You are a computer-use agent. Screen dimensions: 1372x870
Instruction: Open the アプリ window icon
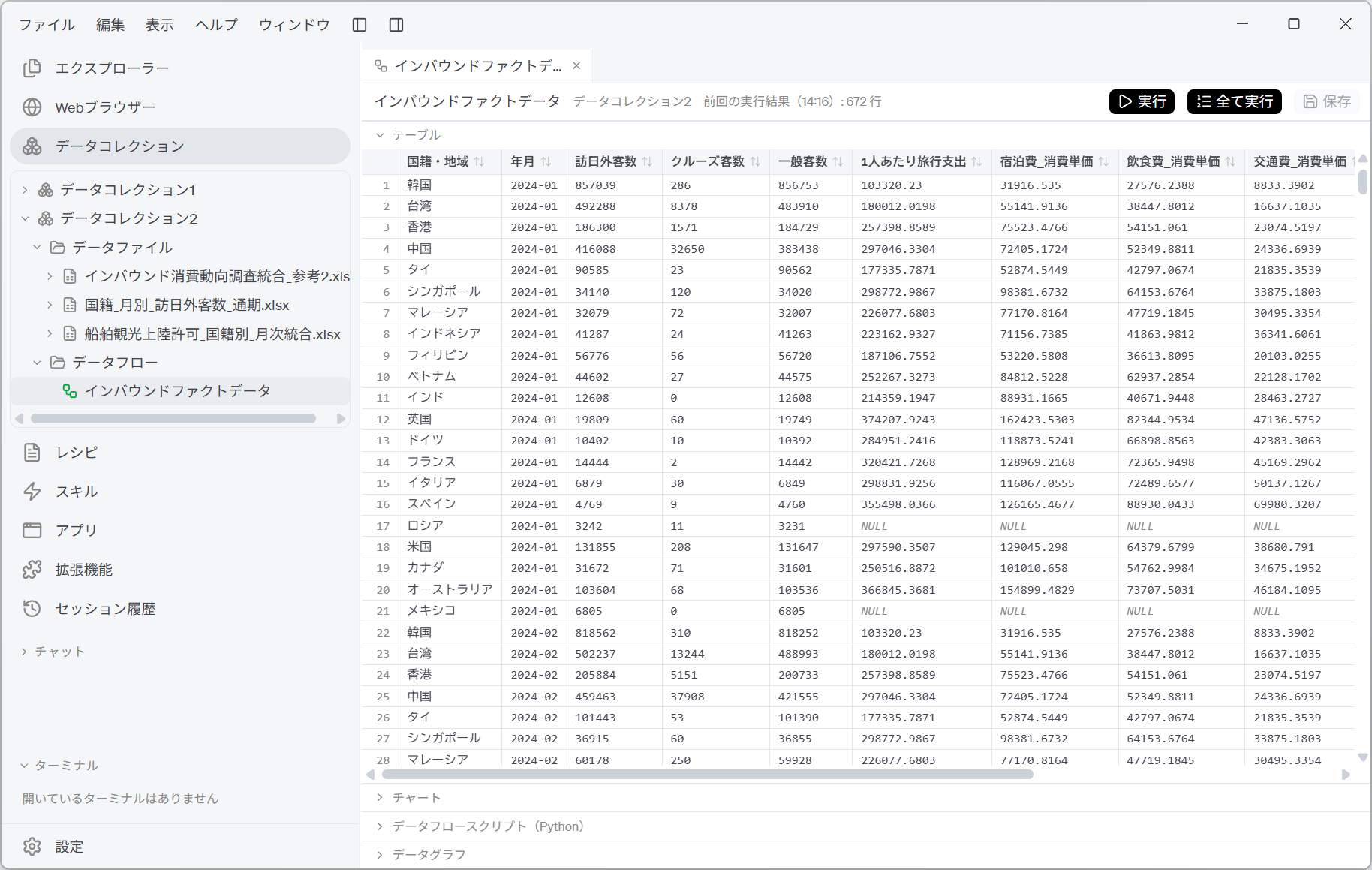click(x=32, y=531)
